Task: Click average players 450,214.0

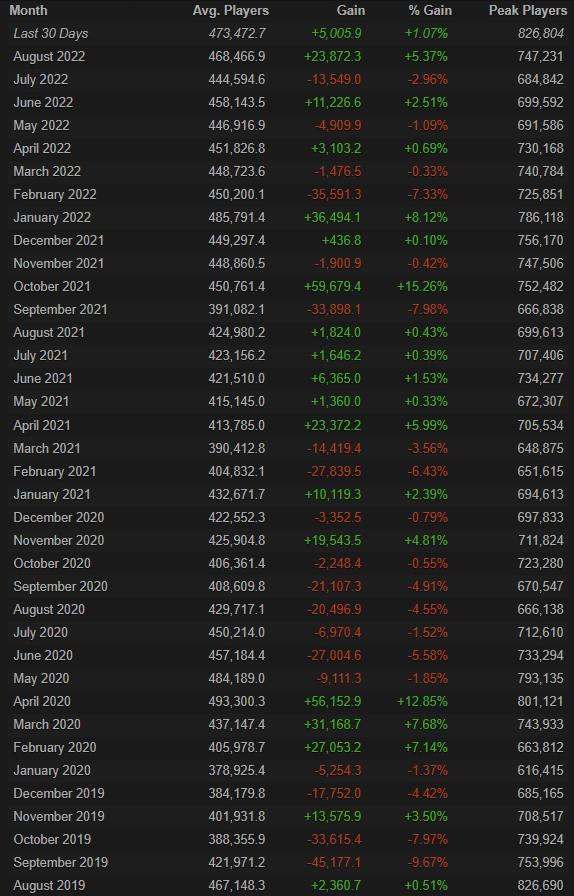Action: [x=237, y=633]
